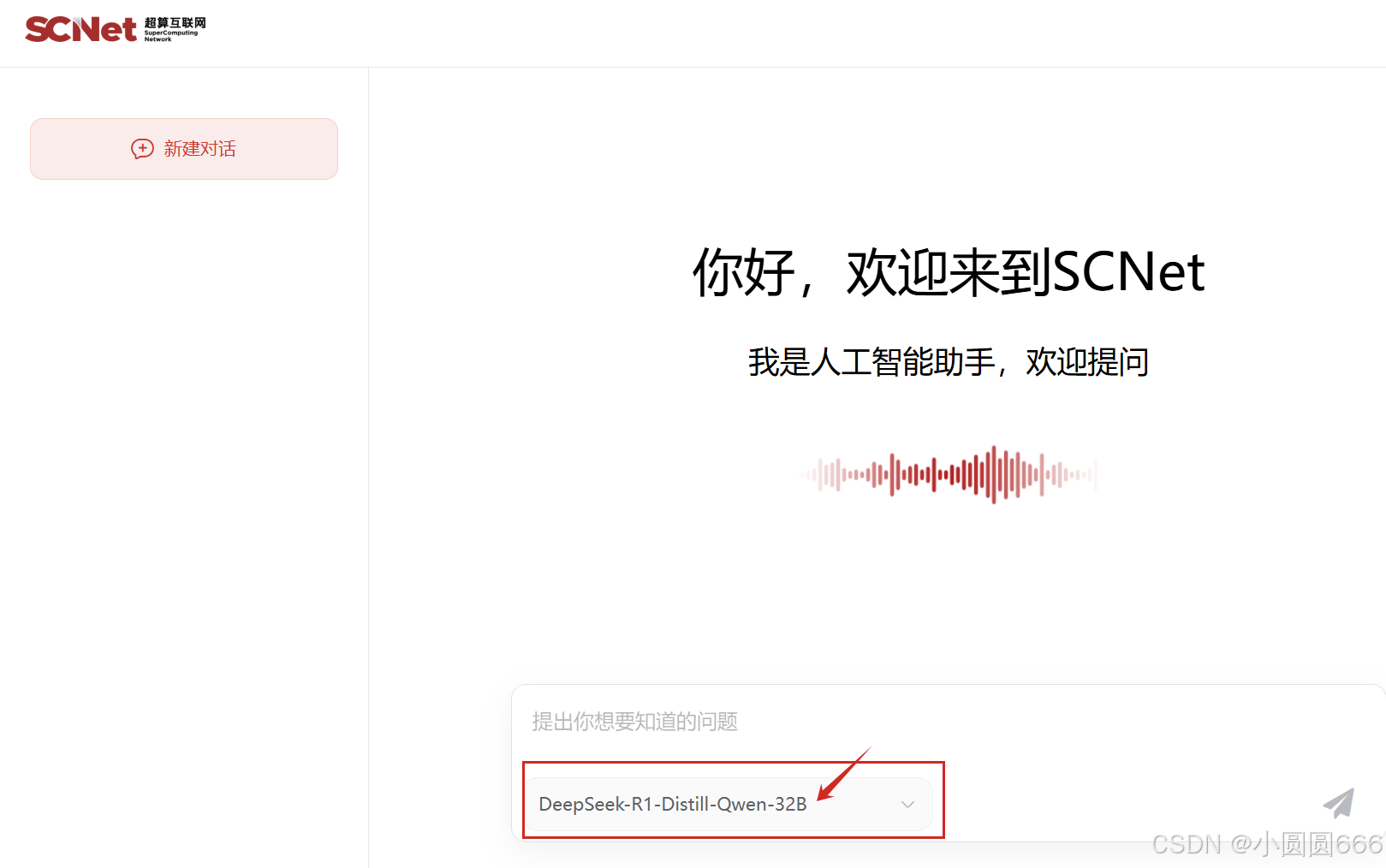The height and width of the screenshot is (868, 1386).
Task: Click the plus chat bubble icon
Action: pos(142,149)
